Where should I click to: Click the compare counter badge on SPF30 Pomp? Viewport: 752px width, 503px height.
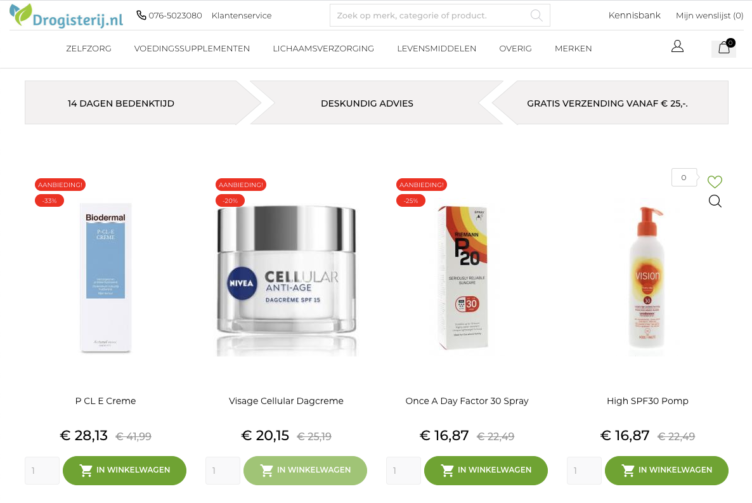(684, 177)
